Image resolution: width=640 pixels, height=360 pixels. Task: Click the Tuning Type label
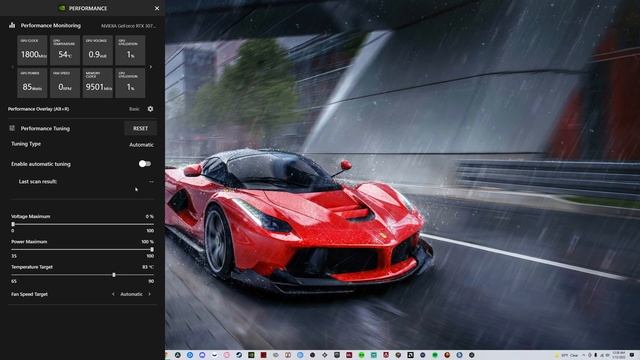tap(26, 144)
